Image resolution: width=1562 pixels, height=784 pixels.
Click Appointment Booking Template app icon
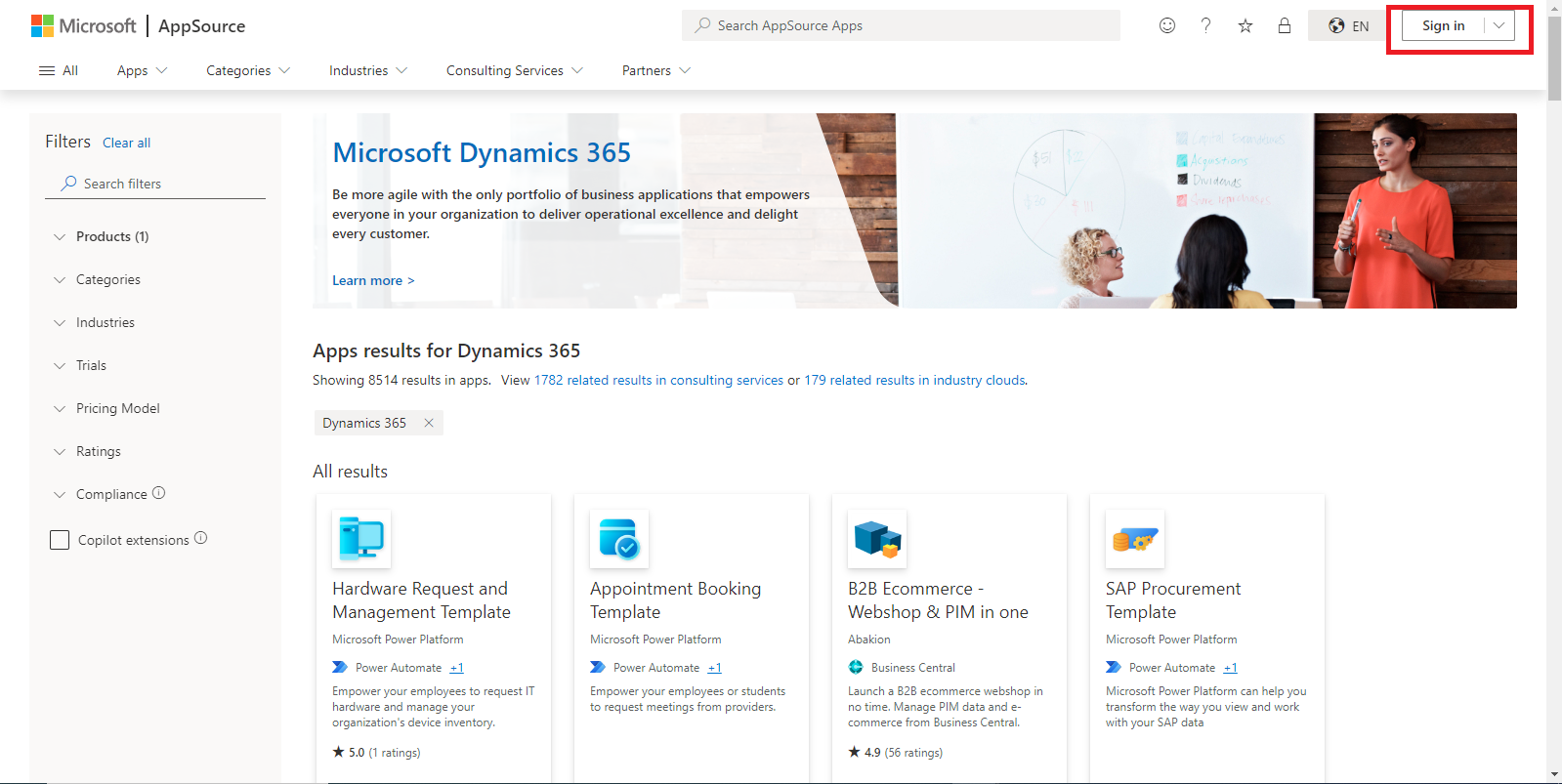pos(619,539)
